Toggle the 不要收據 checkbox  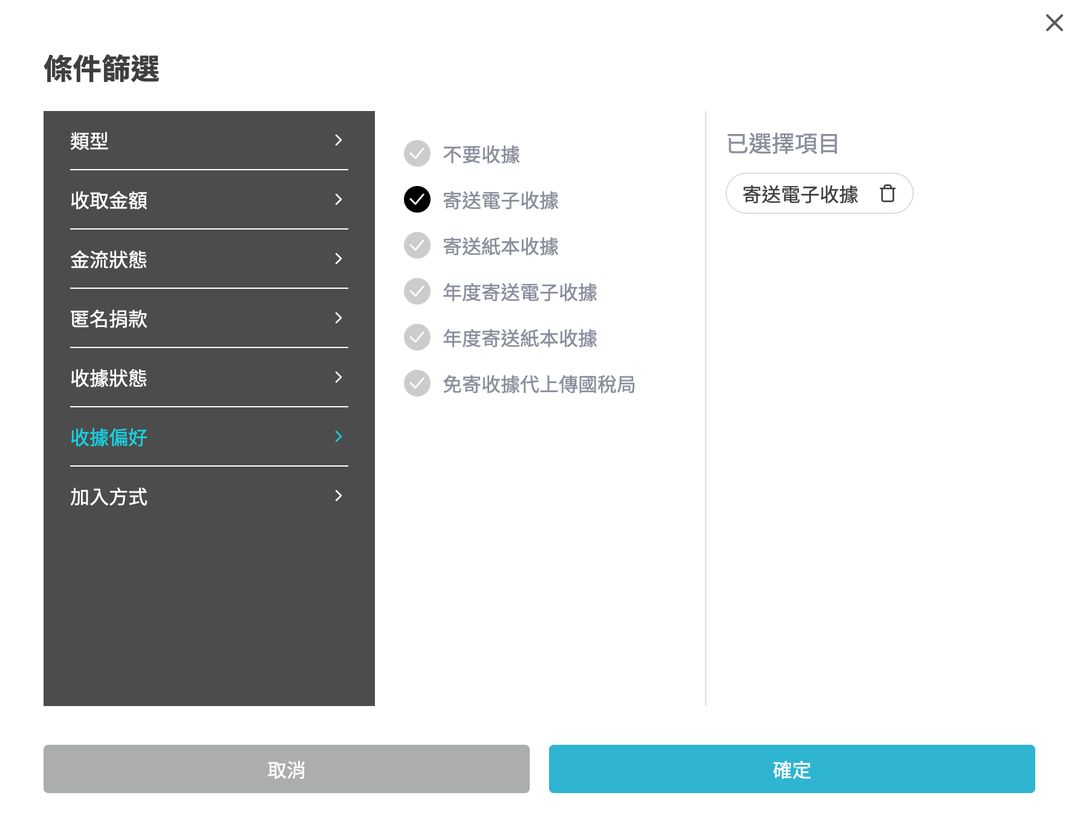(x=417, y=154)
